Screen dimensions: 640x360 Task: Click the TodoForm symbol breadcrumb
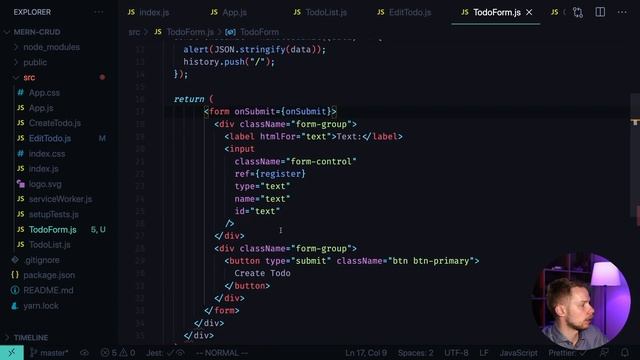coord(259,32)
